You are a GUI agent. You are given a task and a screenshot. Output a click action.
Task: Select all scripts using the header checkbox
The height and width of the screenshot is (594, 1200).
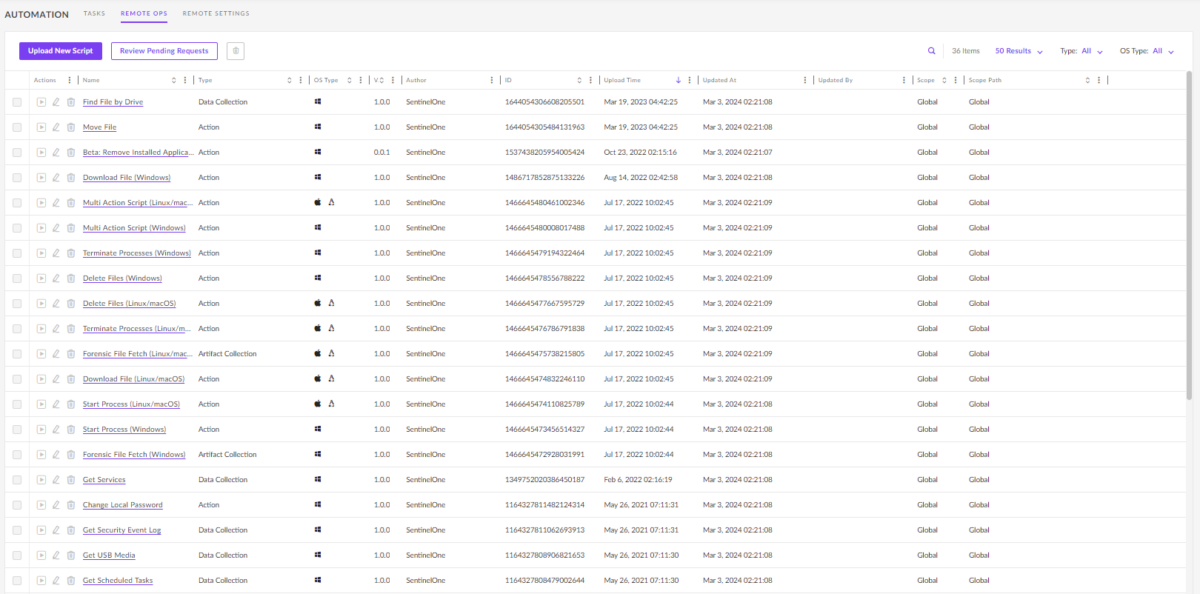[x=17, y=80]
